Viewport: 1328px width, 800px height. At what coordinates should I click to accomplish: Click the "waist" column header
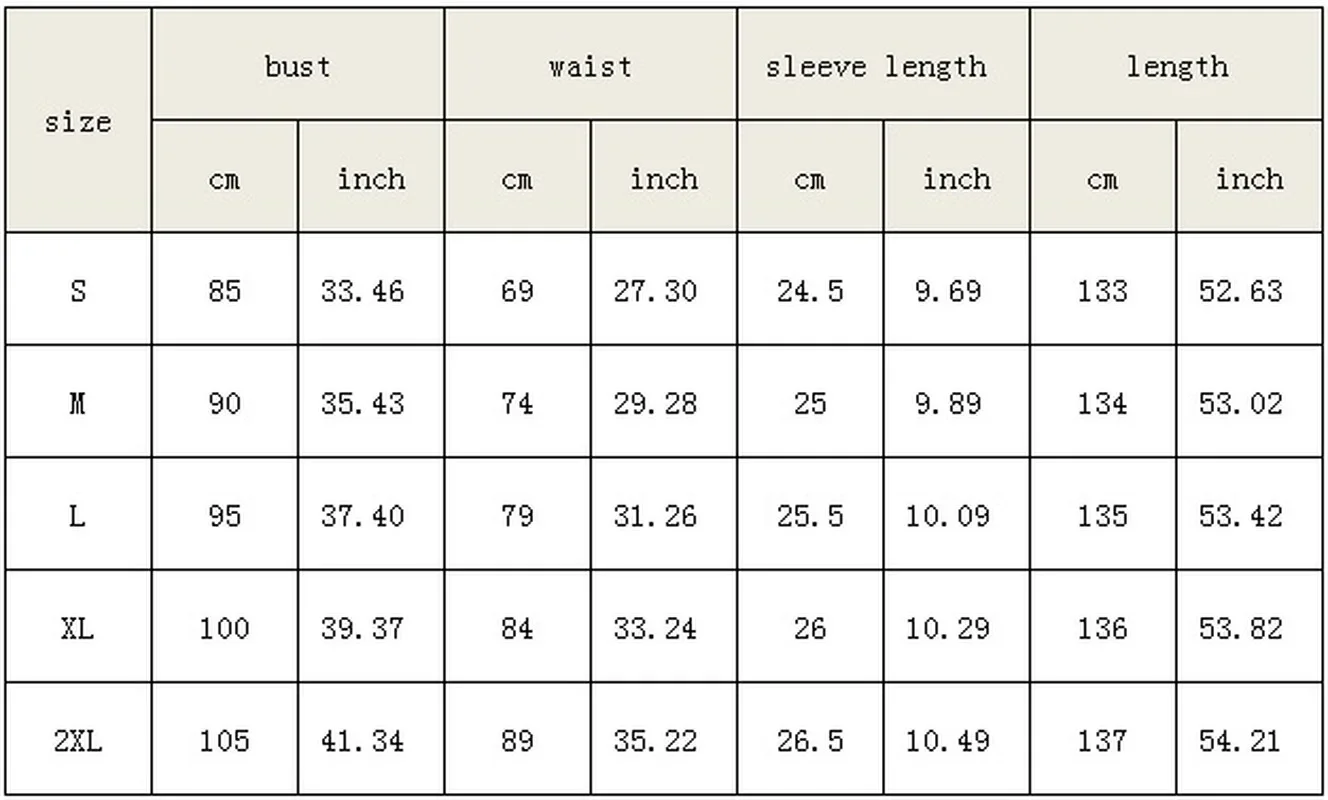[590, 66]
